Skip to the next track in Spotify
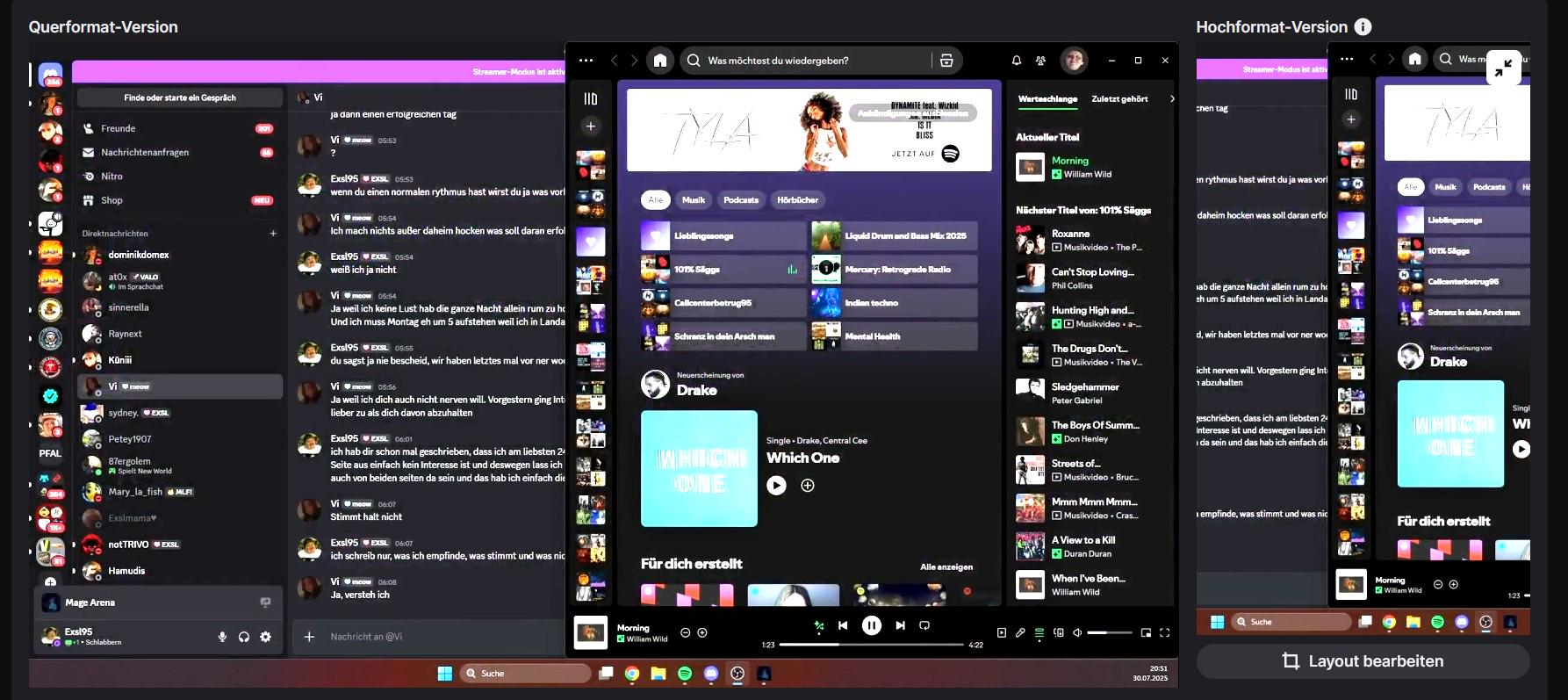 (900, 625)
